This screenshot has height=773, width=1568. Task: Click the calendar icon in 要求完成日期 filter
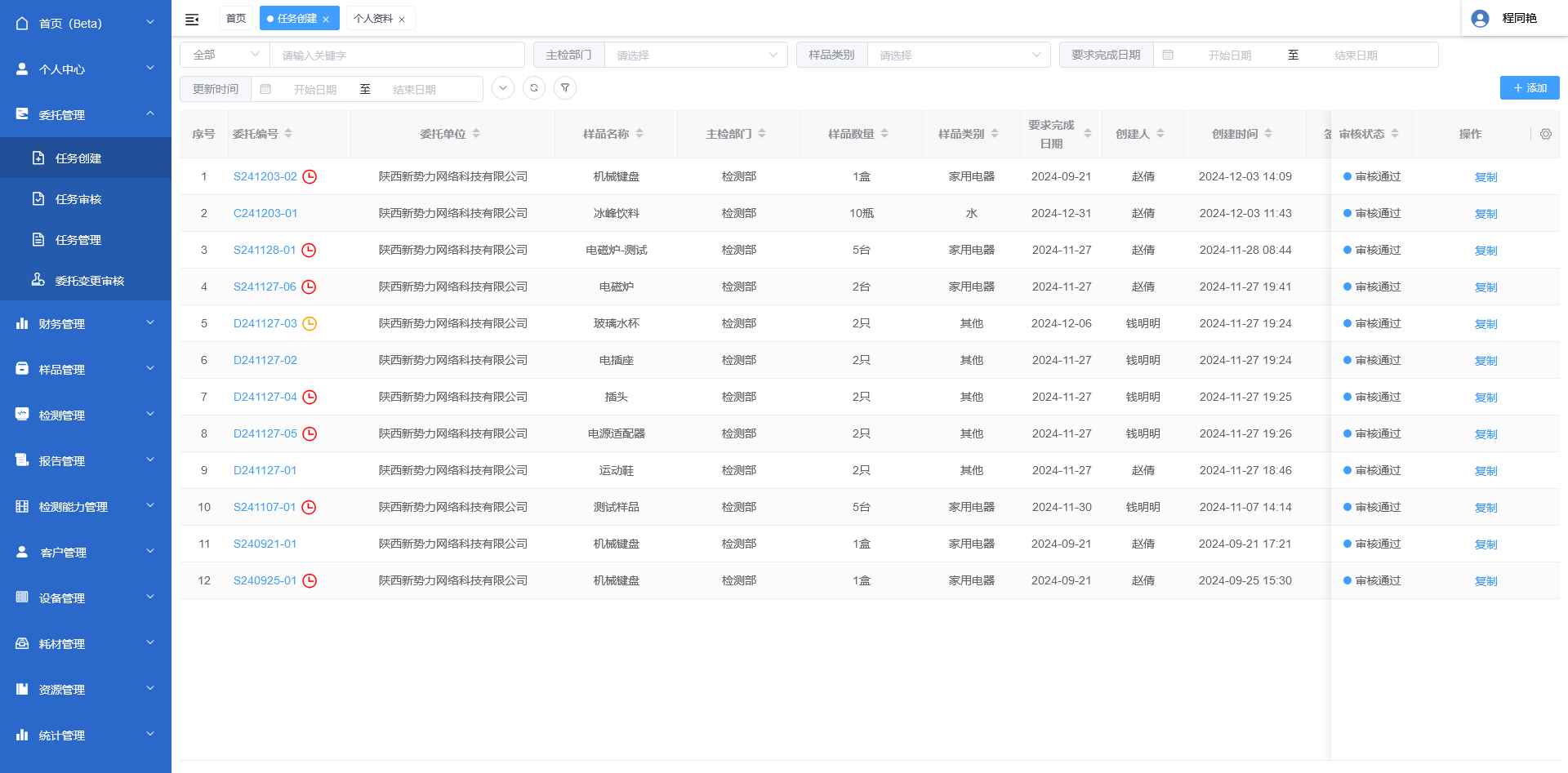pos(1168,55)
